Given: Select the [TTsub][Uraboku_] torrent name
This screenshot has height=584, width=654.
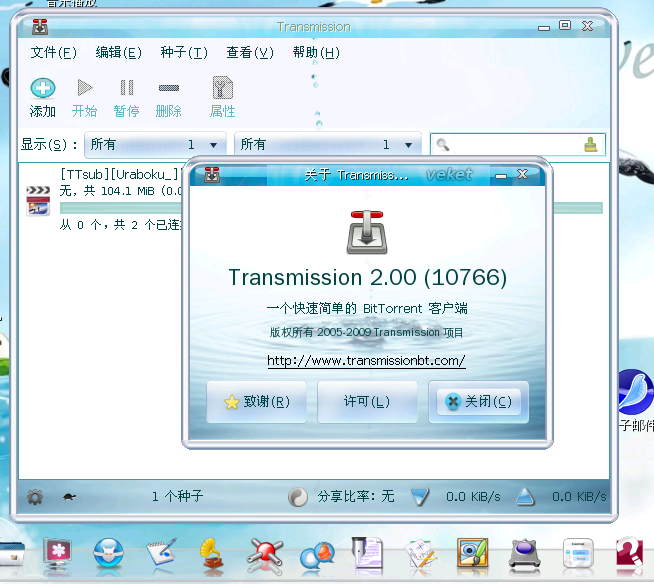Looking at the screenshot, I should [x=119, y=174].
